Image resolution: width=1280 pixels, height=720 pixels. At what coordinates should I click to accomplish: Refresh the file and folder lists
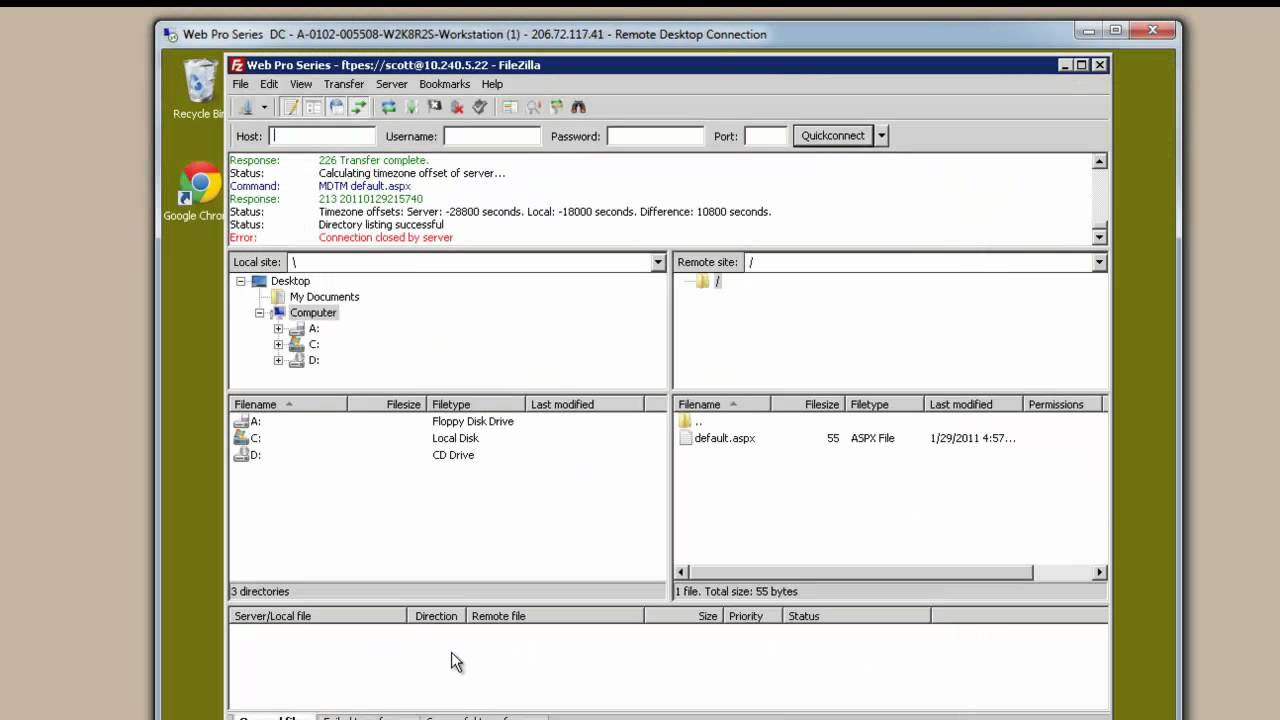[x=389, y=107]
